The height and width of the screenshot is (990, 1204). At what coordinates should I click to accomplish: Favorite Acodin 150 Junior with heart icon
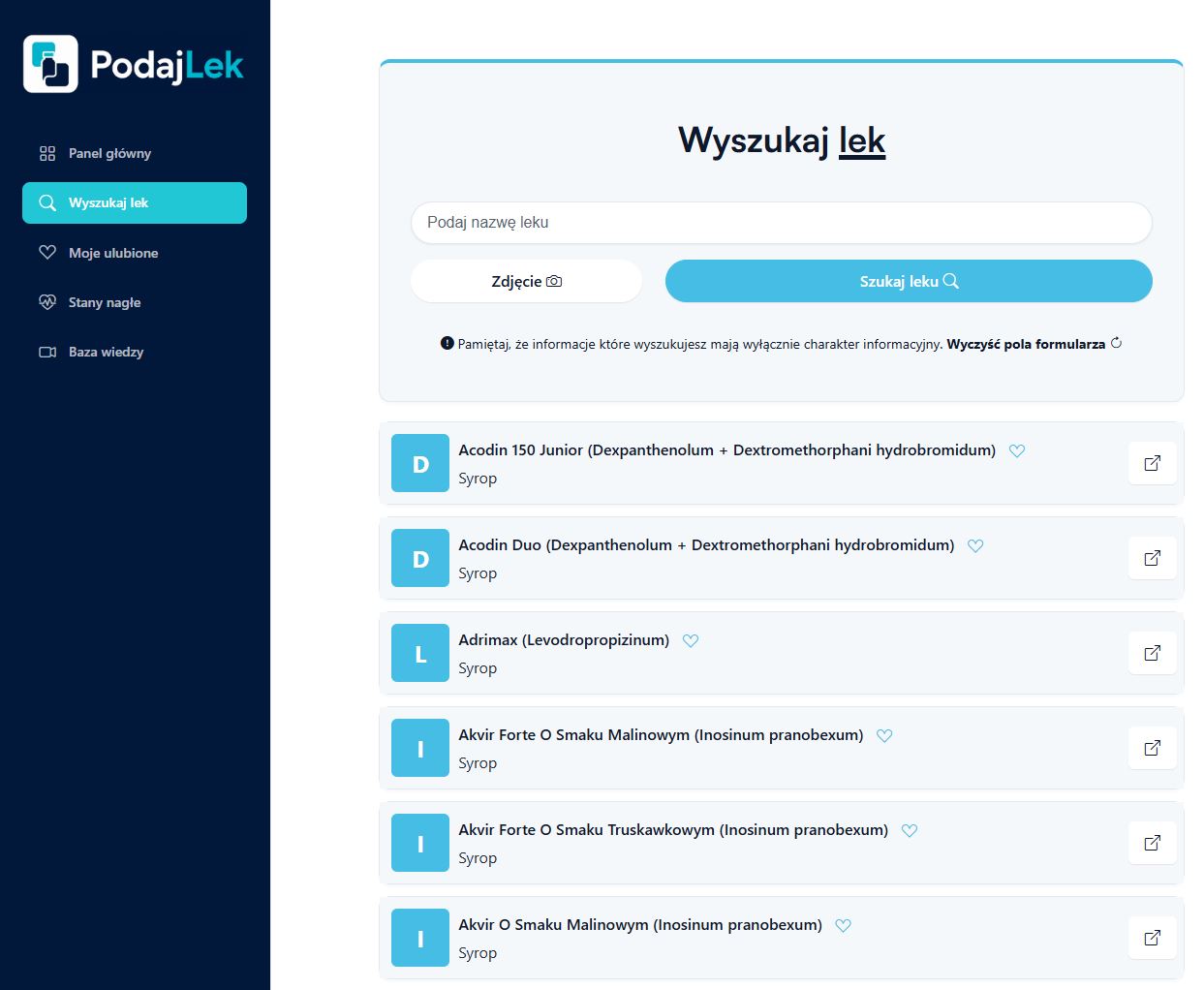tap(1017, 450)
